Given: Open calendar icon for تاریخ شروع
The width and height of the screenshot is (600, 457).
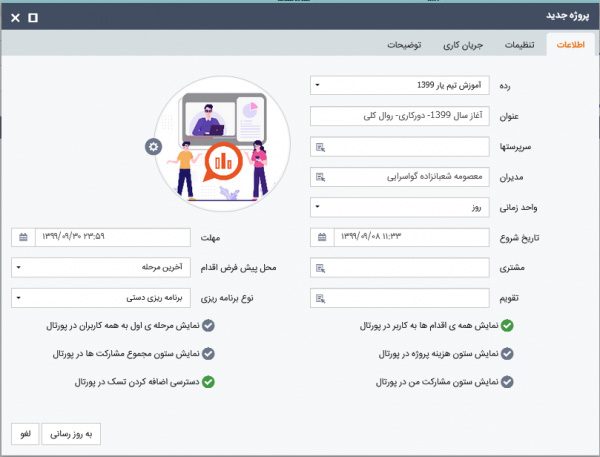Looking at the screenshot, I should (x=322, y=237).
